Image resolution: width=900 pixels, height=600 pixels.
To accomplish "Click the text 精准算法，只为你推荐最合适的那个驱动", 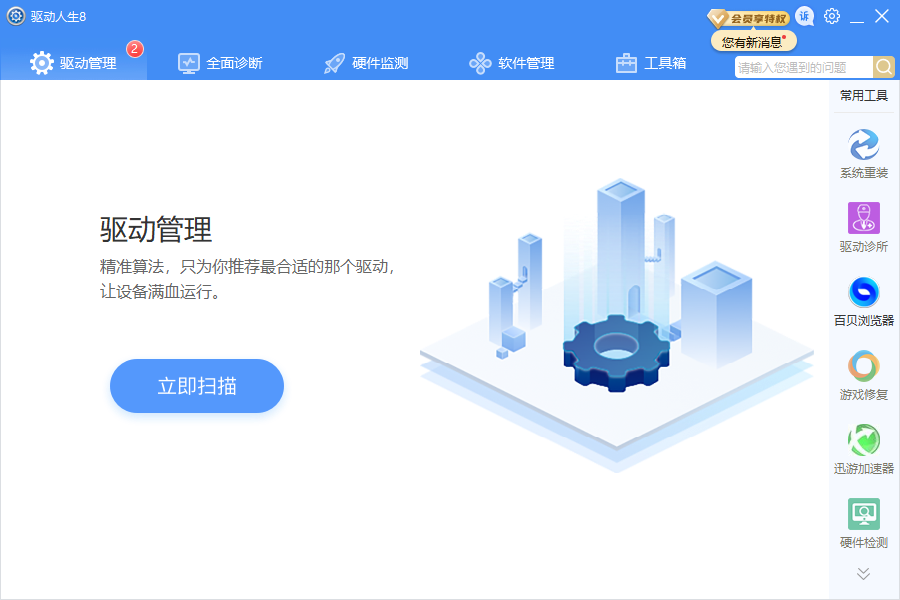I will tap(247, 266).
